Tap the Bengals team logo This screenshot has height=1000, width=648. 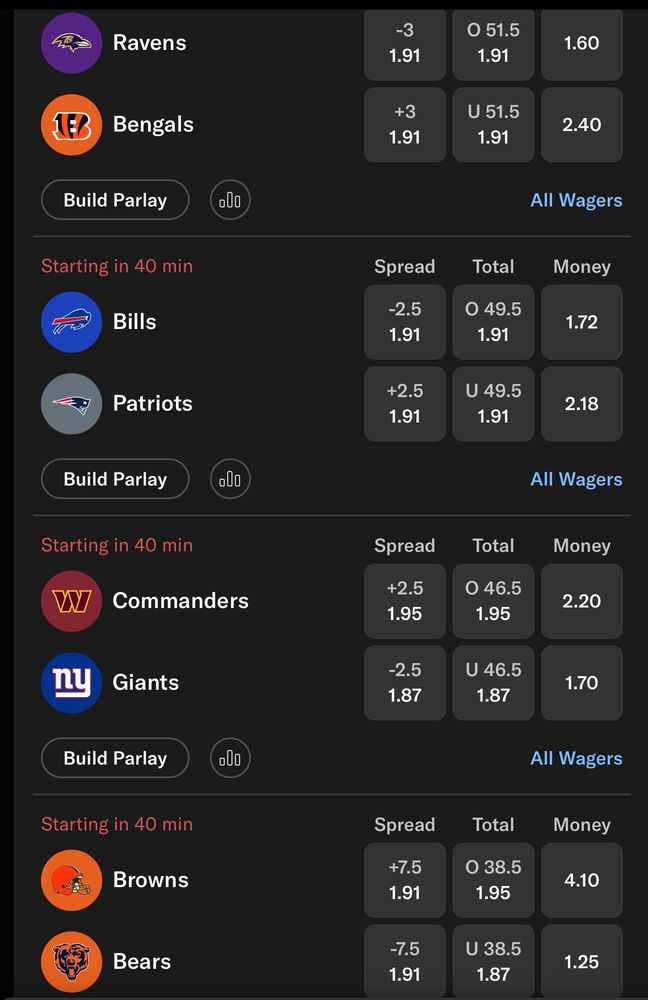71,124
